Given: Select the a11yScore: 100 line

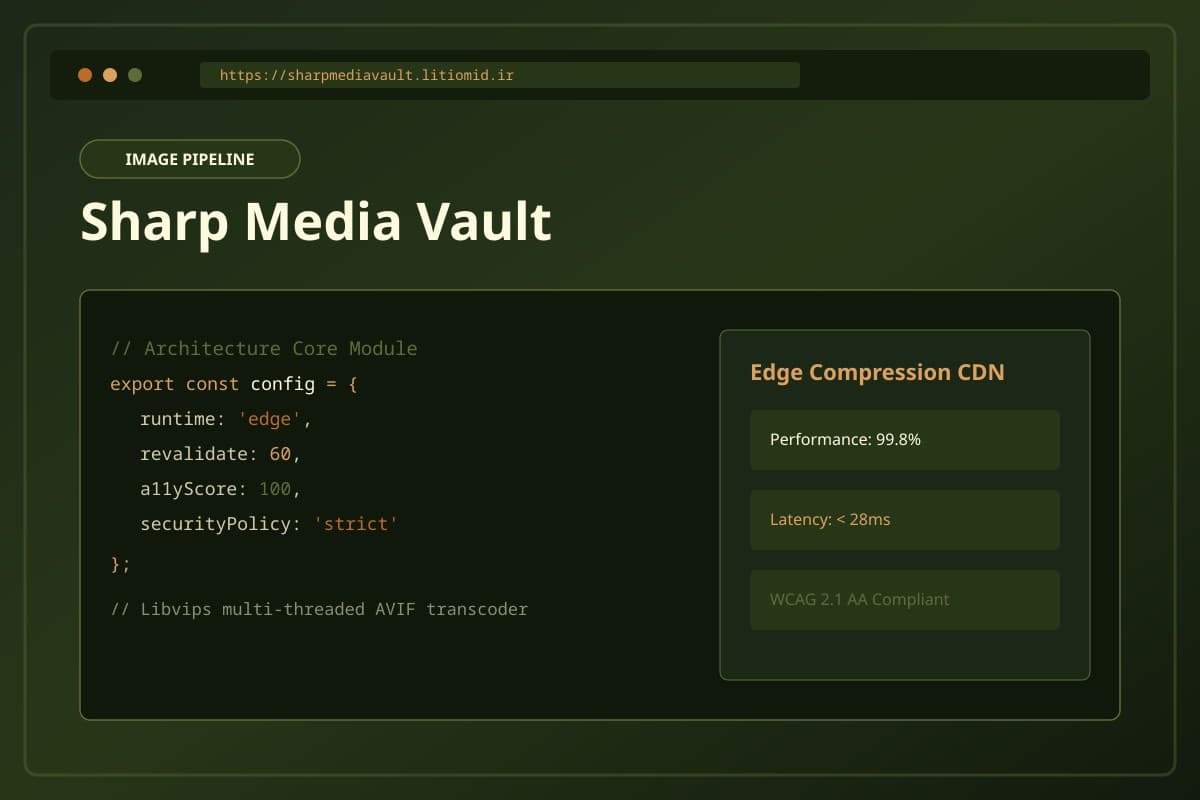Looking at the screenshot, I should click(220, 489).
